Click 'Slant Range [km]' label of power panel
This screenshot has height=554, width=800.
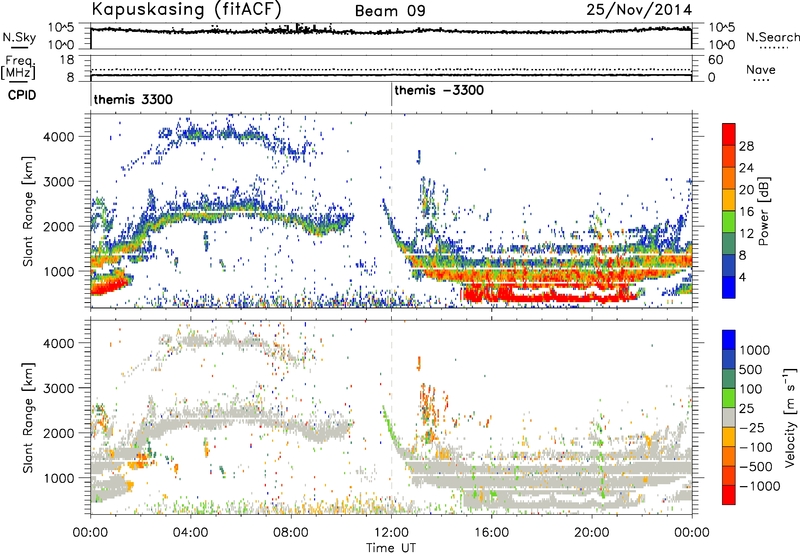(28, 211)
